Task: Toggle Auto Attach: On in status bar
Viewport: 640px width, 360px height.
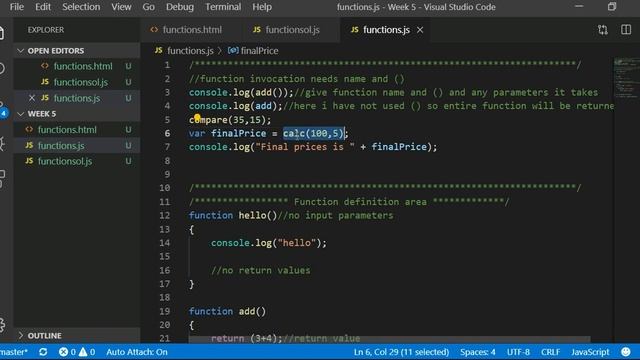Action: click(x=137, y=352)
